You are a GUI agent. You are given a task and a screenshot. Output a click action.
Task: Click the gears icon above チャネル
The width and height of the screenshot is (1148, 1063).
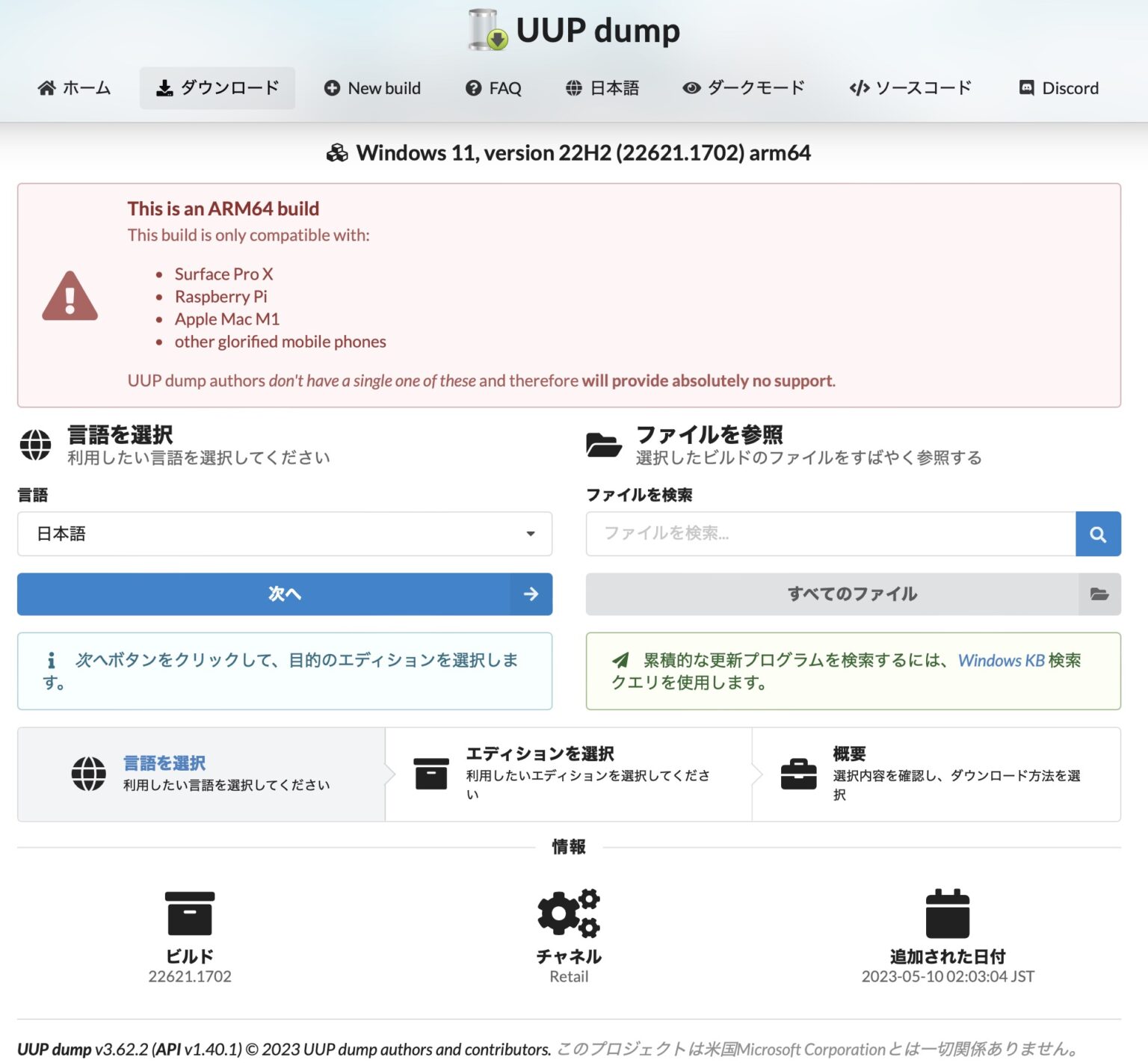click(x=568, y=913)
